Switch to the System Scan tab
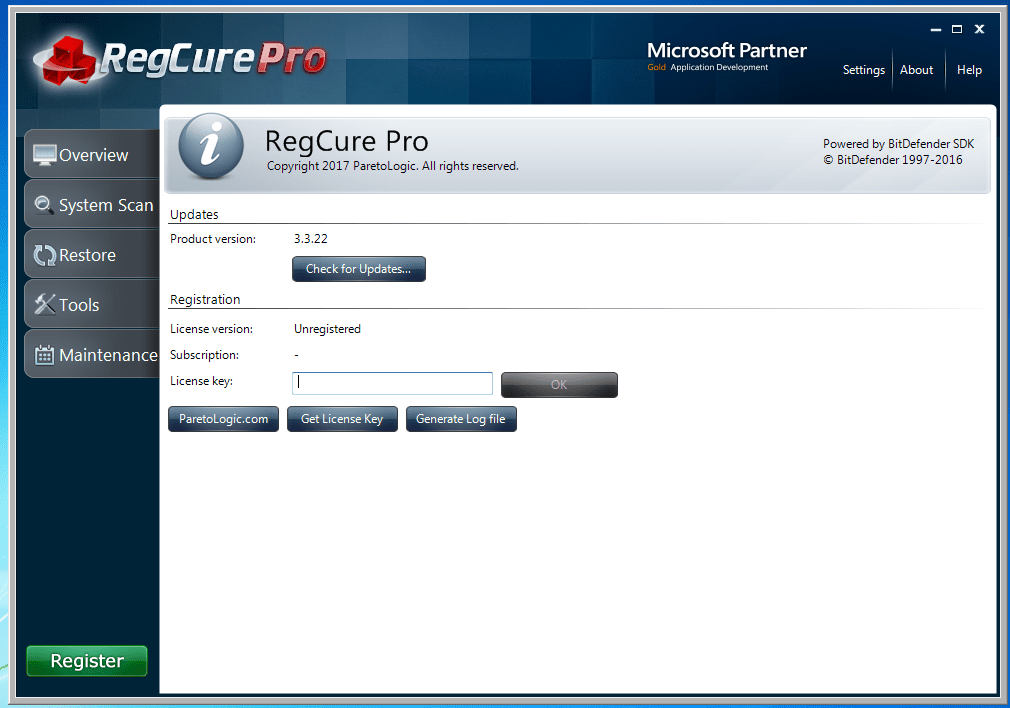1010x708 pixels. tap(105, 204)
